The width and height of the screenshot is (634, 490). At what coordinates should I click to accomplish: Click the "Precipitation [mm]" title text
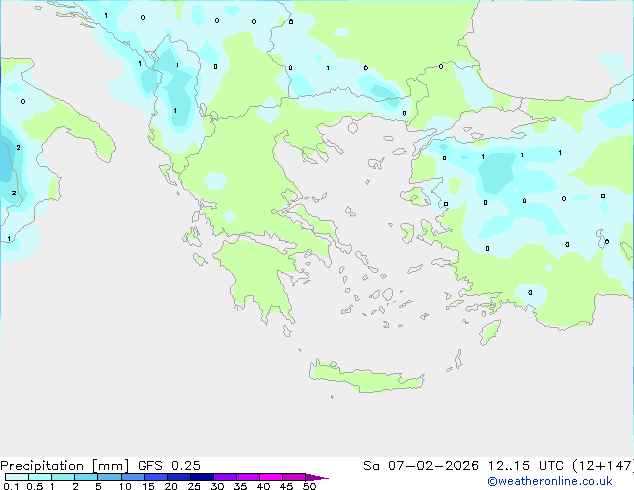(x=65, y=466)
